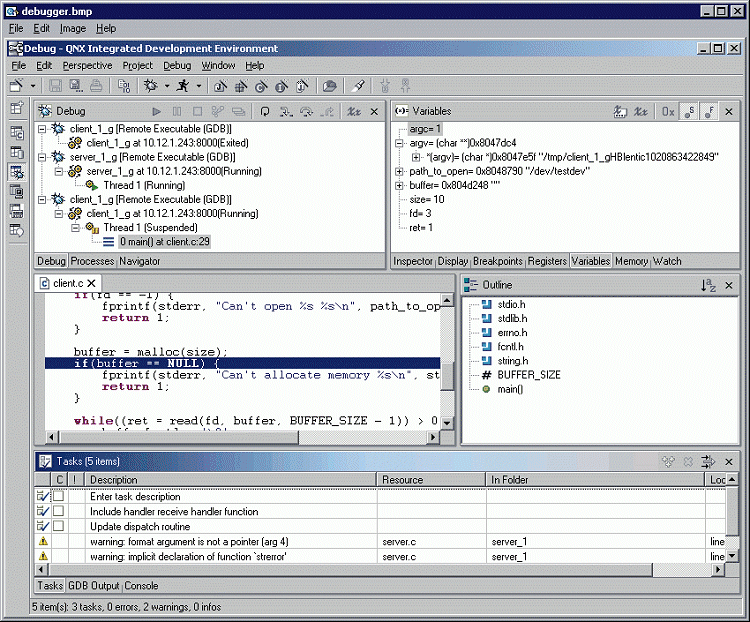Click the Disconnect icon in Debug panel
This screenshot has height=622, width=750.
click(218, 111)
